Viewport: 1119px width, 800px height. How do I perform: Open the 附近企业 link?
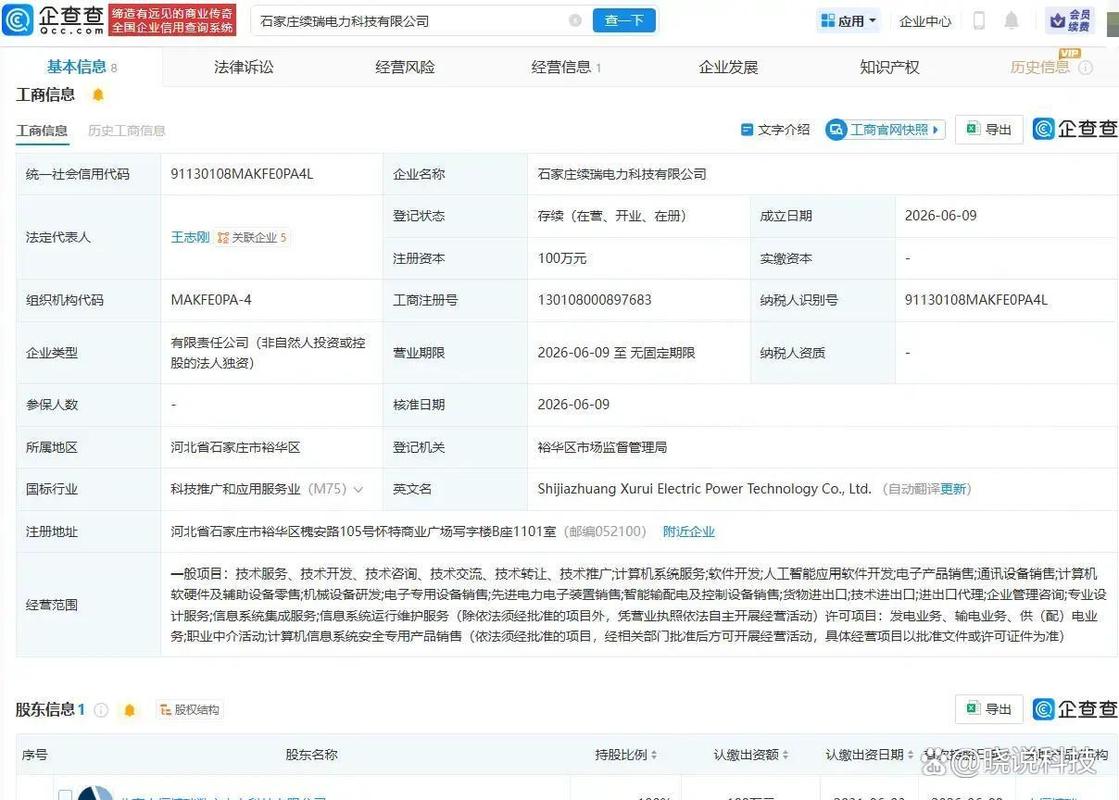tap(689, 532)
